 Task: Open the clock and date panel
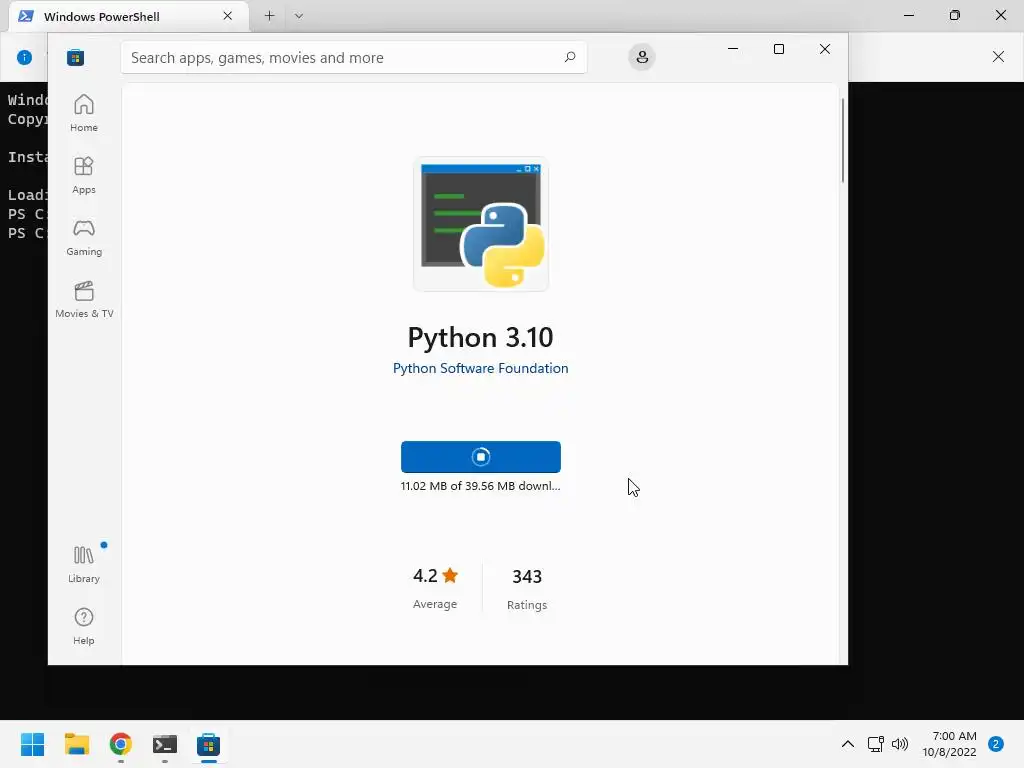coord(950,744)
